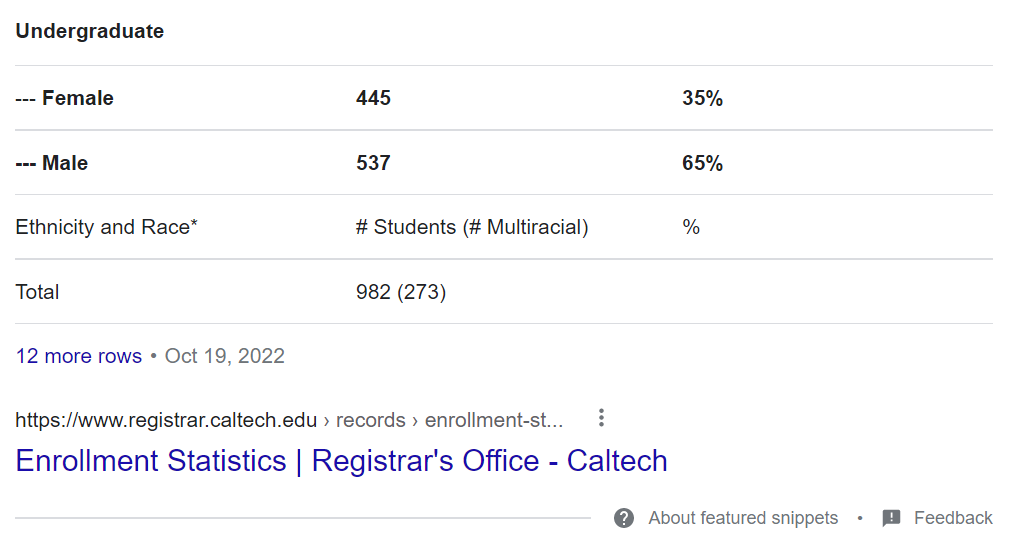
Task: Click the 'Ethnicity and Race*' row label
Action: (x=107, y=227)
